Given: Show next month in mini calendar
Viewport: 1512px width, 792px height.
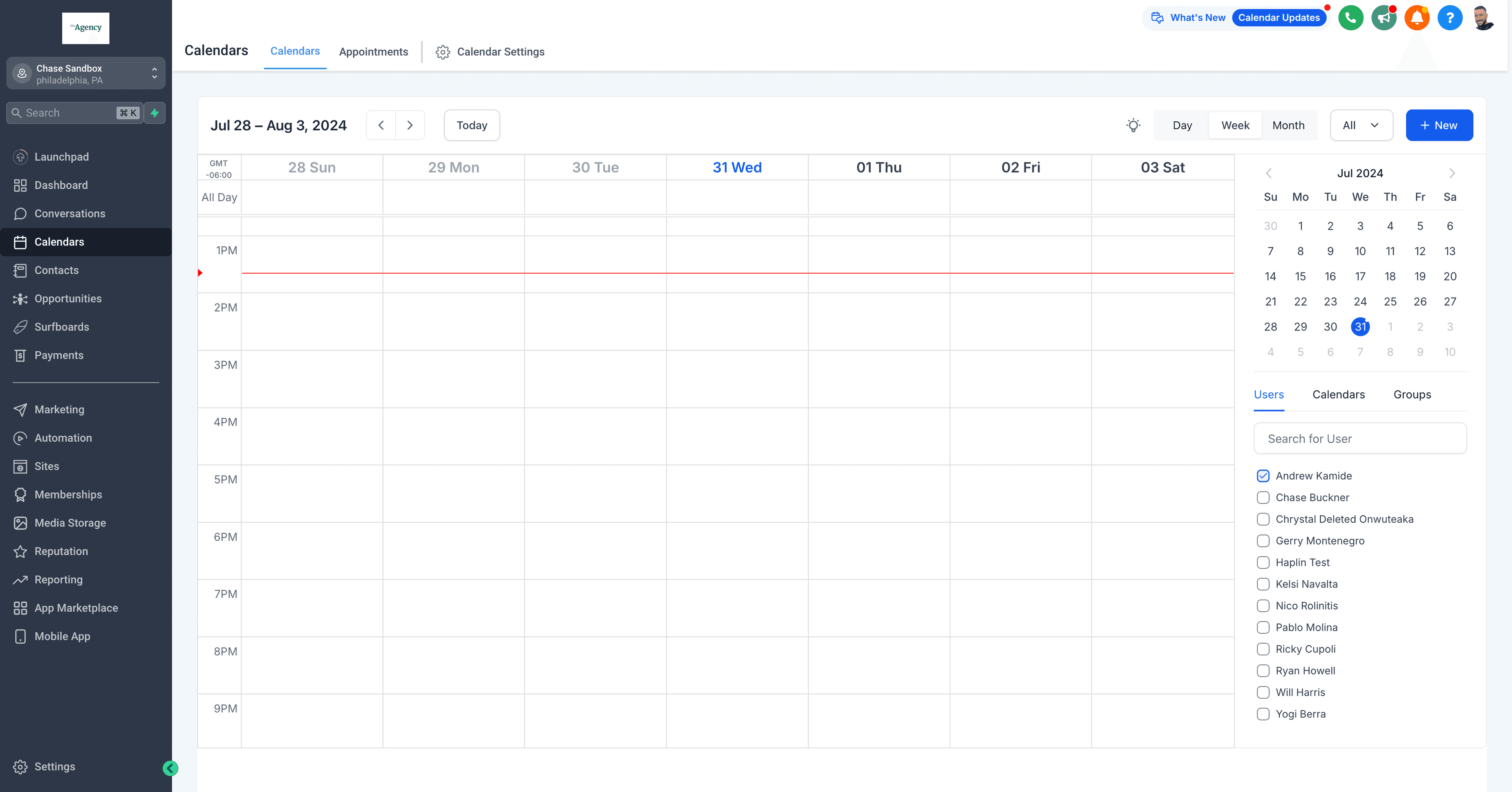Looking at the screenshot, I should click(x=1452, y=173).
